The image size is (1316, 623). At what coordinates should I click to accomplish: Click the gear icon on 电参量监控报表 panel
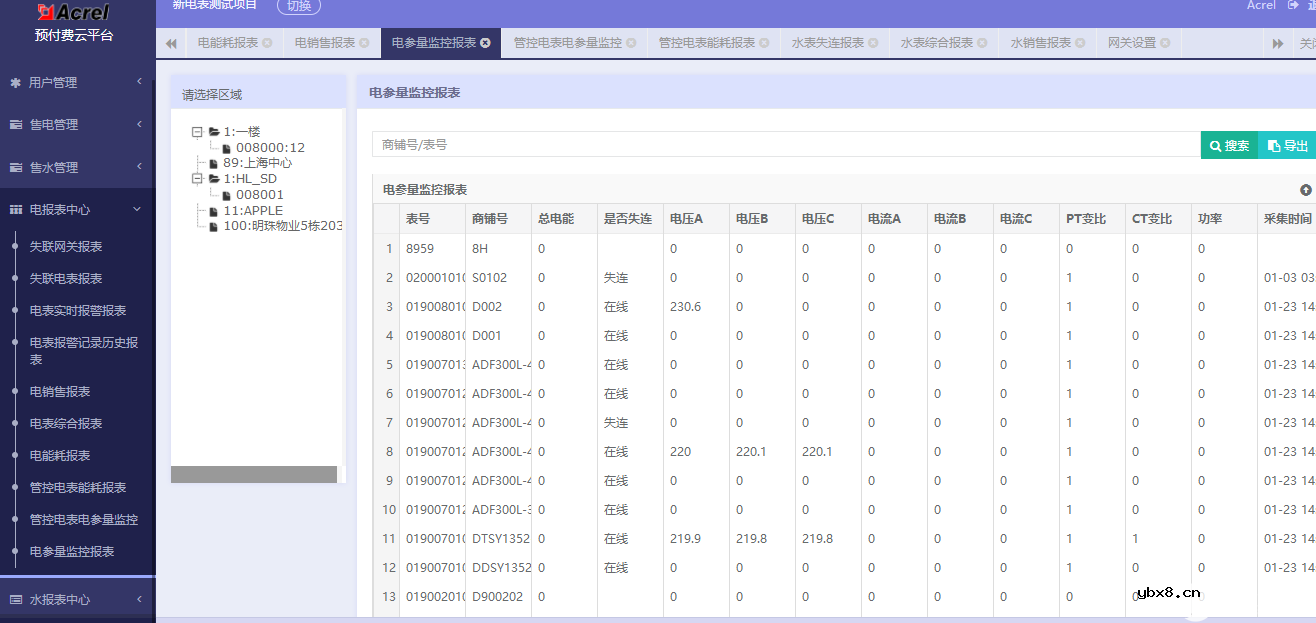click(1306, 190)
